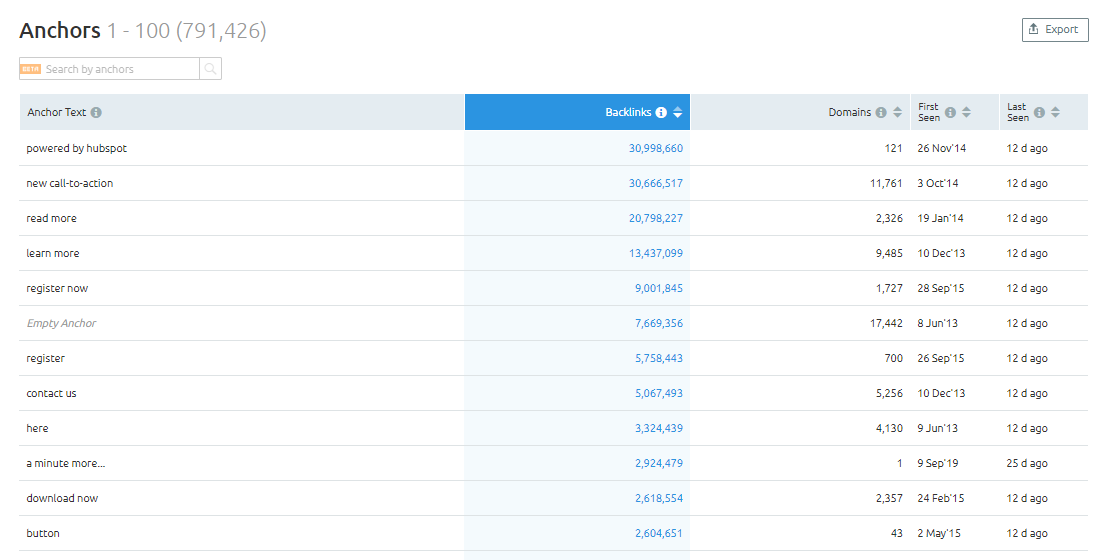Open backlinks count 5,067,493
Screen dimensions: 1106x560
click(x=659, y=393)
